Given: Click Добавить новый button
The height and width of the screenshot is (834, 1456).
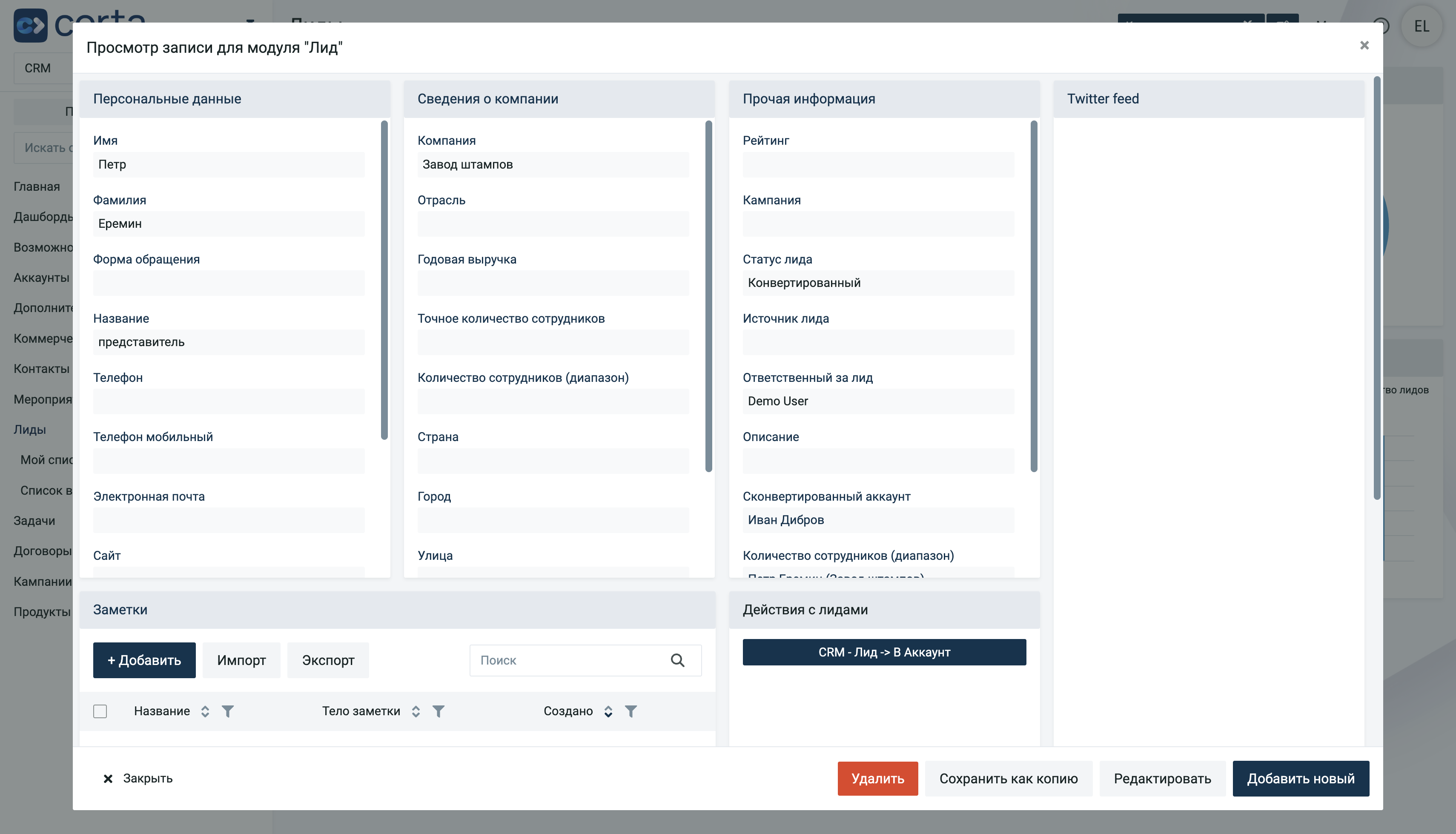Looking at the screenshot, I should point(1301,778).
